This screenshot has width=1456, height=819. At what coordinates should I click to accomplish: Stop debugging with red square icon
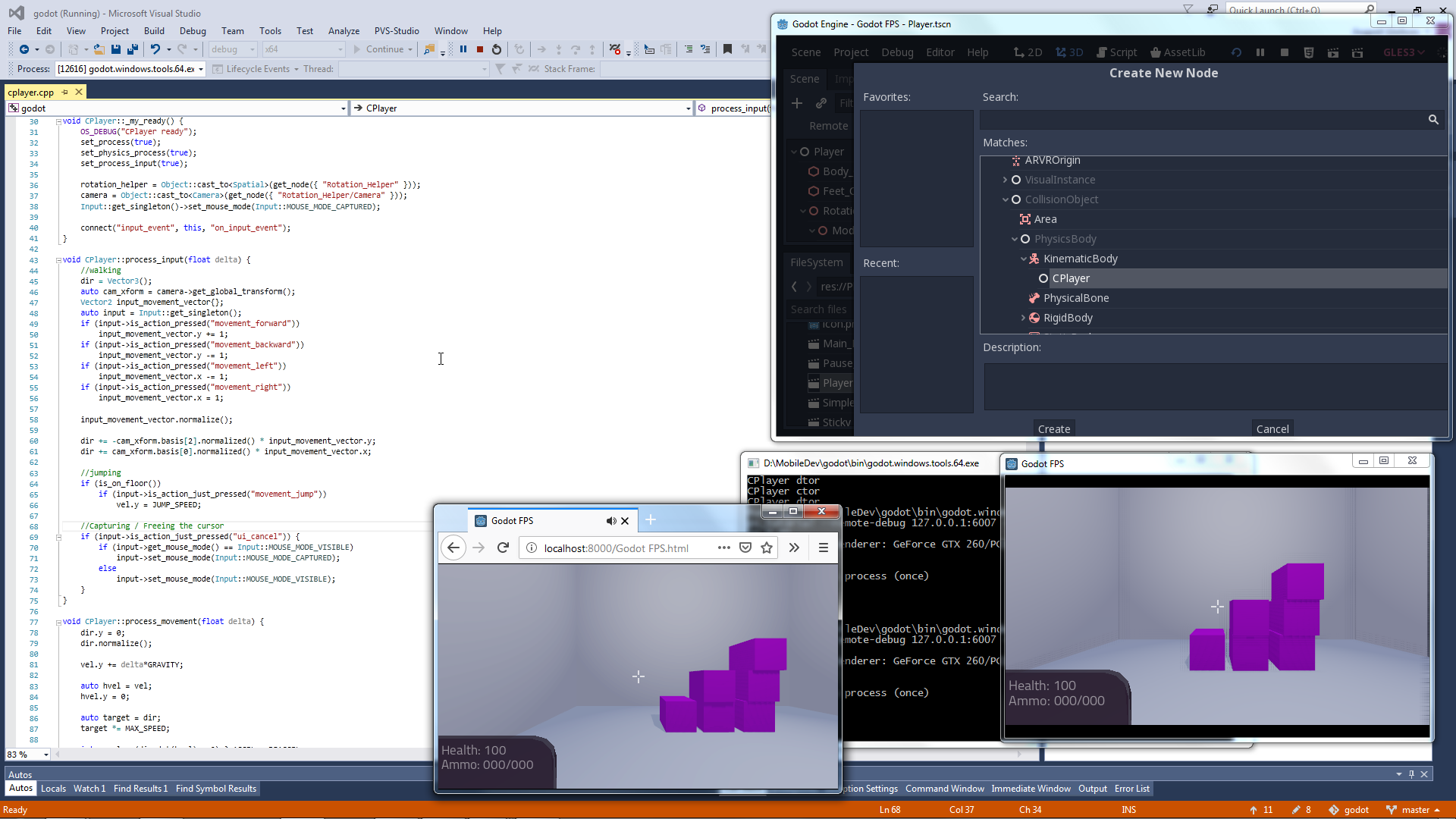click(x=480, y=49)
